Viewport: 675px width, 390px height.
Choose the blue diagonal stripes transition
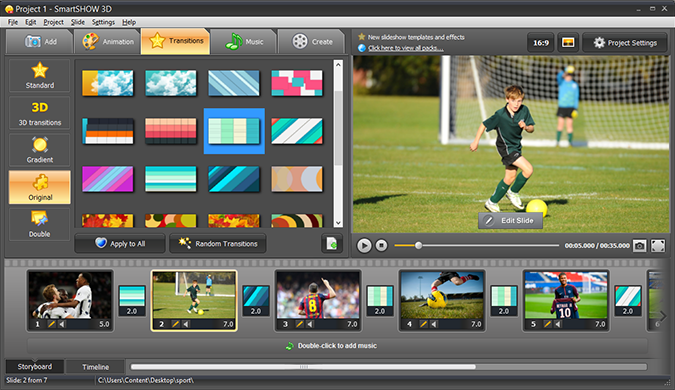click(234, 83)
